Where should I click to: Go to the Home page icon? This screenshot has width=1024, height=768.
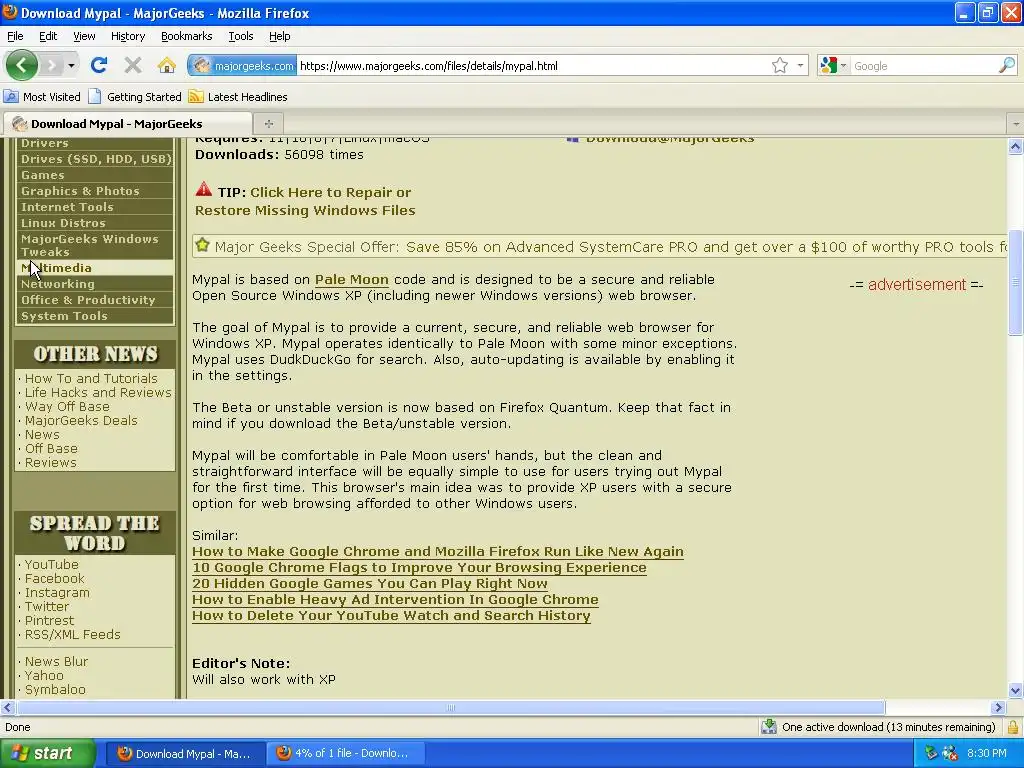click(x=167, y=65)
